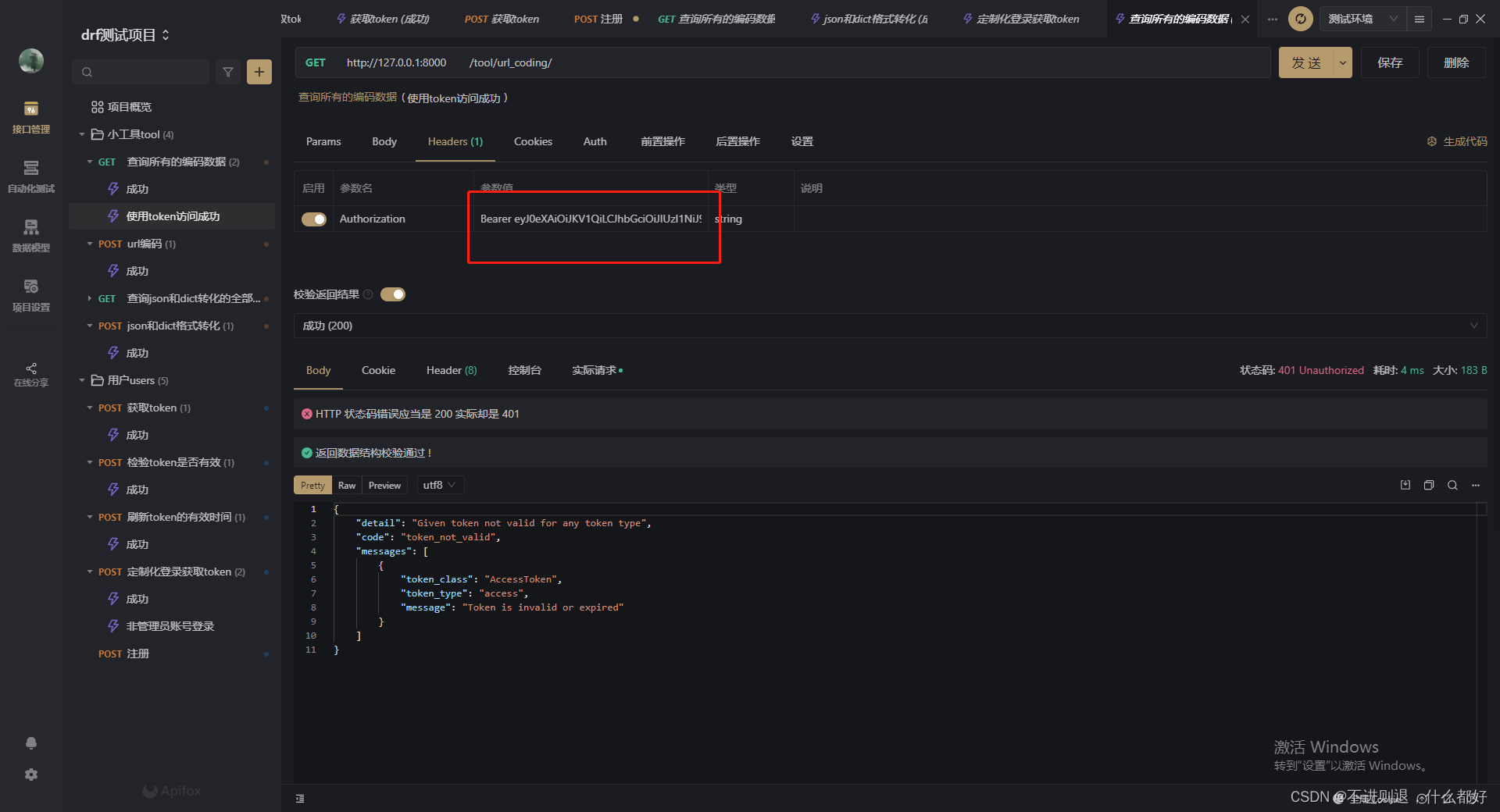
Task: Click the user avatar
Action: click(31, 61)
